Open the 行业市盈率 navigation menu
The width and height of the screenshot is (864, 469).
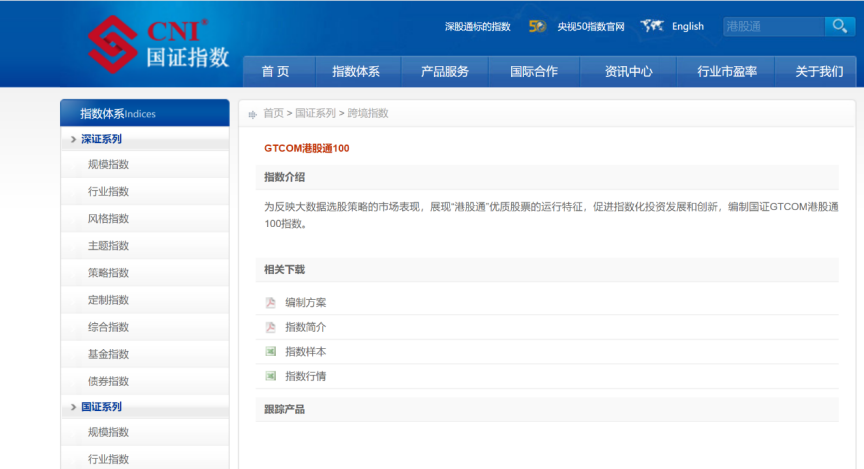727,71
